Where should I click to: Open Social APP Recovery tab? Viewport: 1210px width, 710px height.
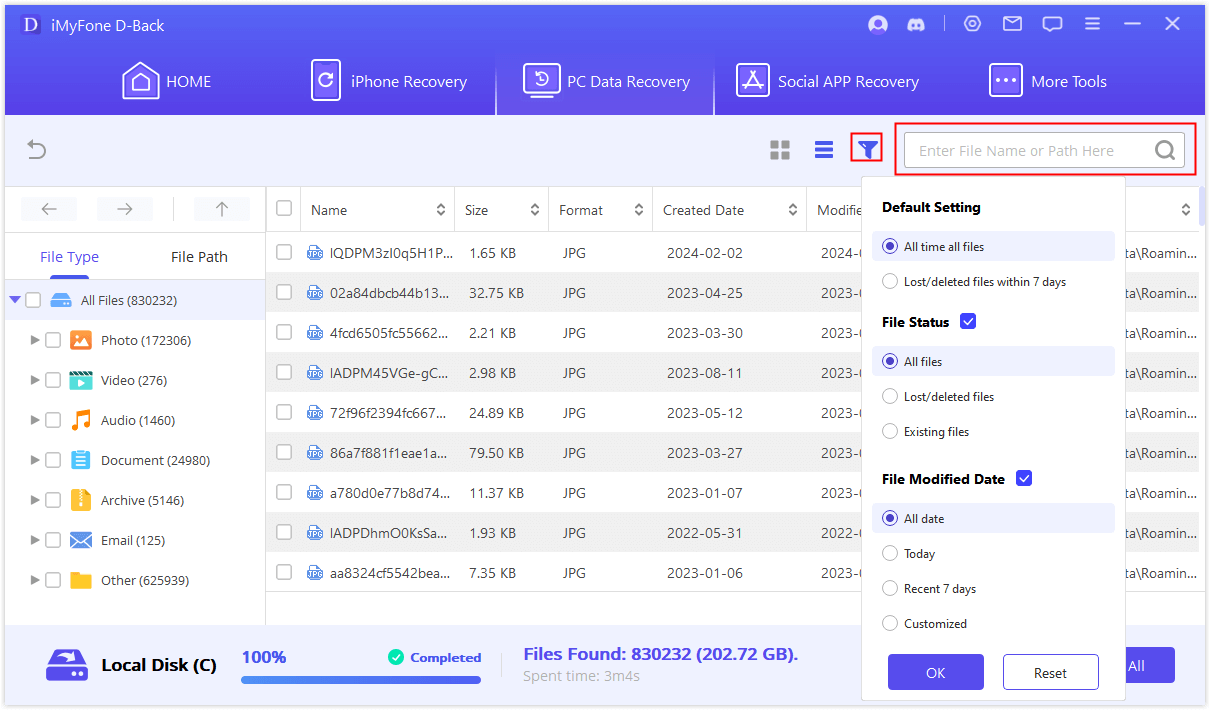coord(828,82)
